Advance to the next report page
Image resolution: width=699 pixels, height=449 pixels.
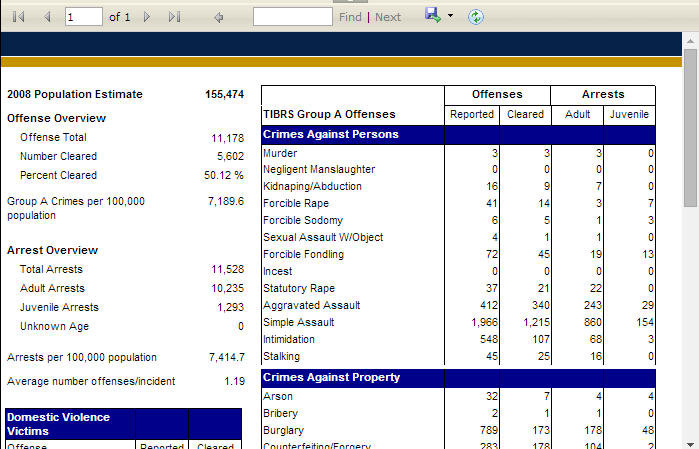tap(147, 17)
